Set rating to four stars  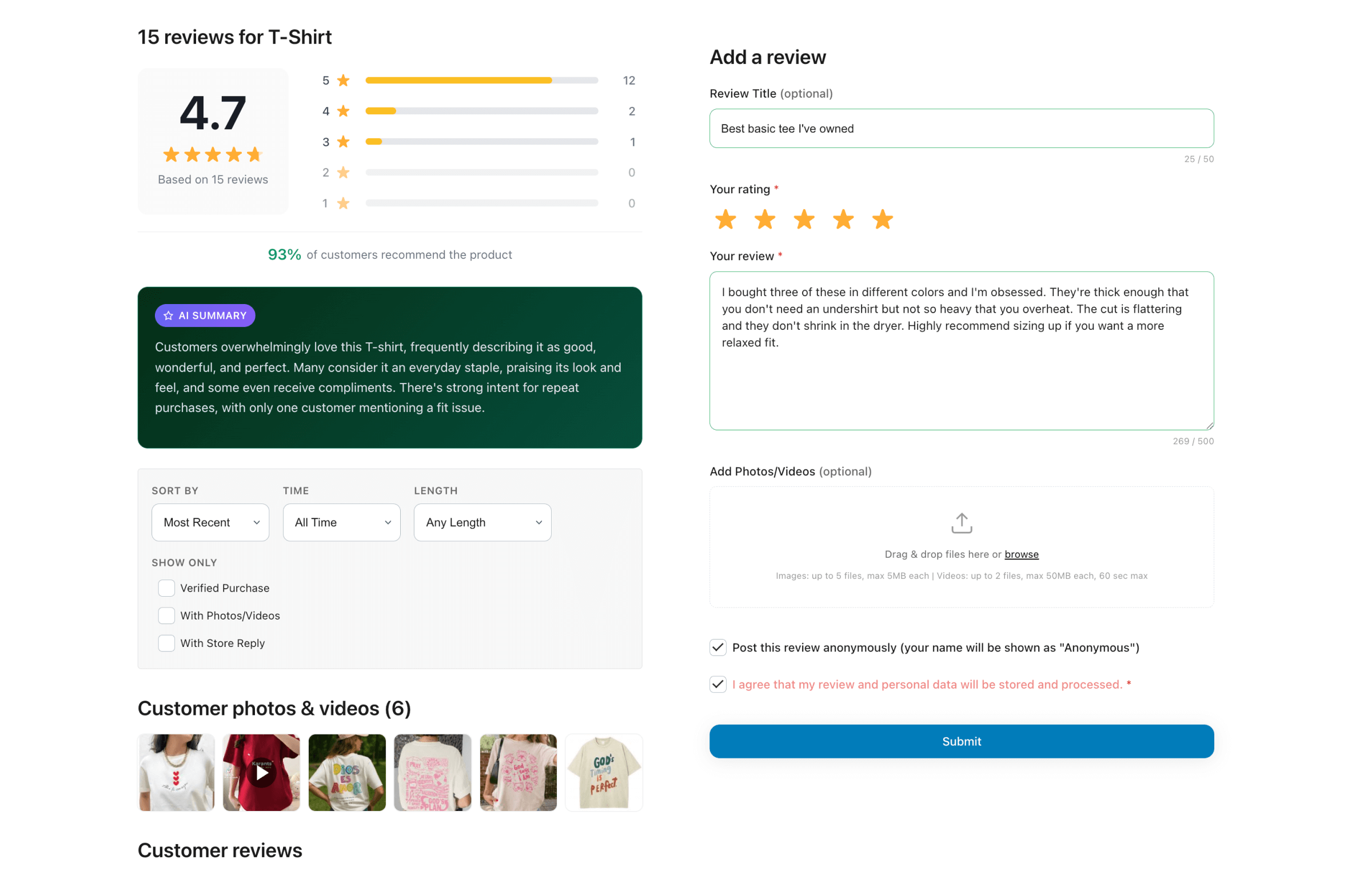coord(843,219)
